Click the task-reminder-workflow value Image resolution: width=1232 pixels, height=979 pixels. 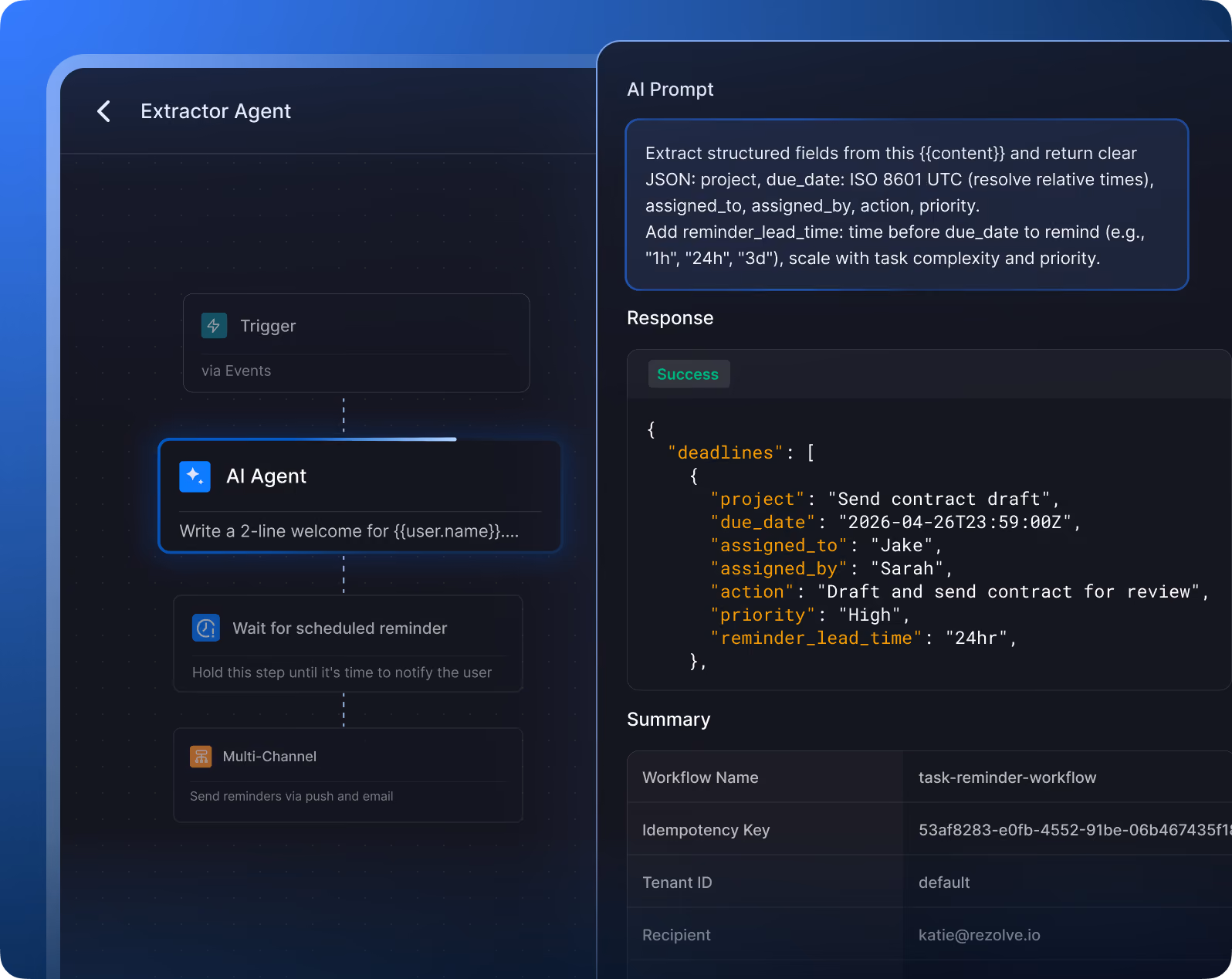(x=1007, y=777)
